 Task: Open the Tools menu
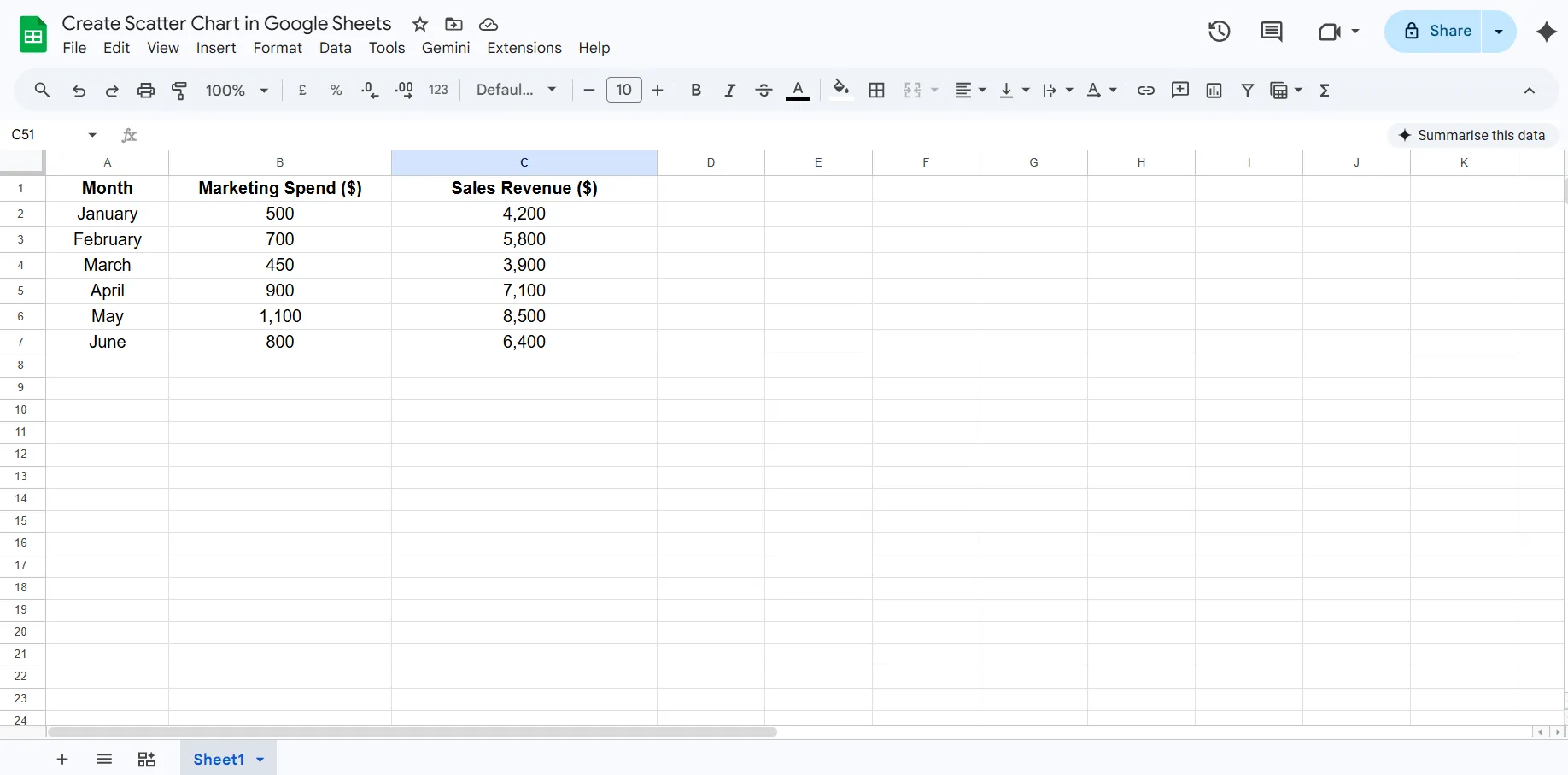(x=387, y=48)
